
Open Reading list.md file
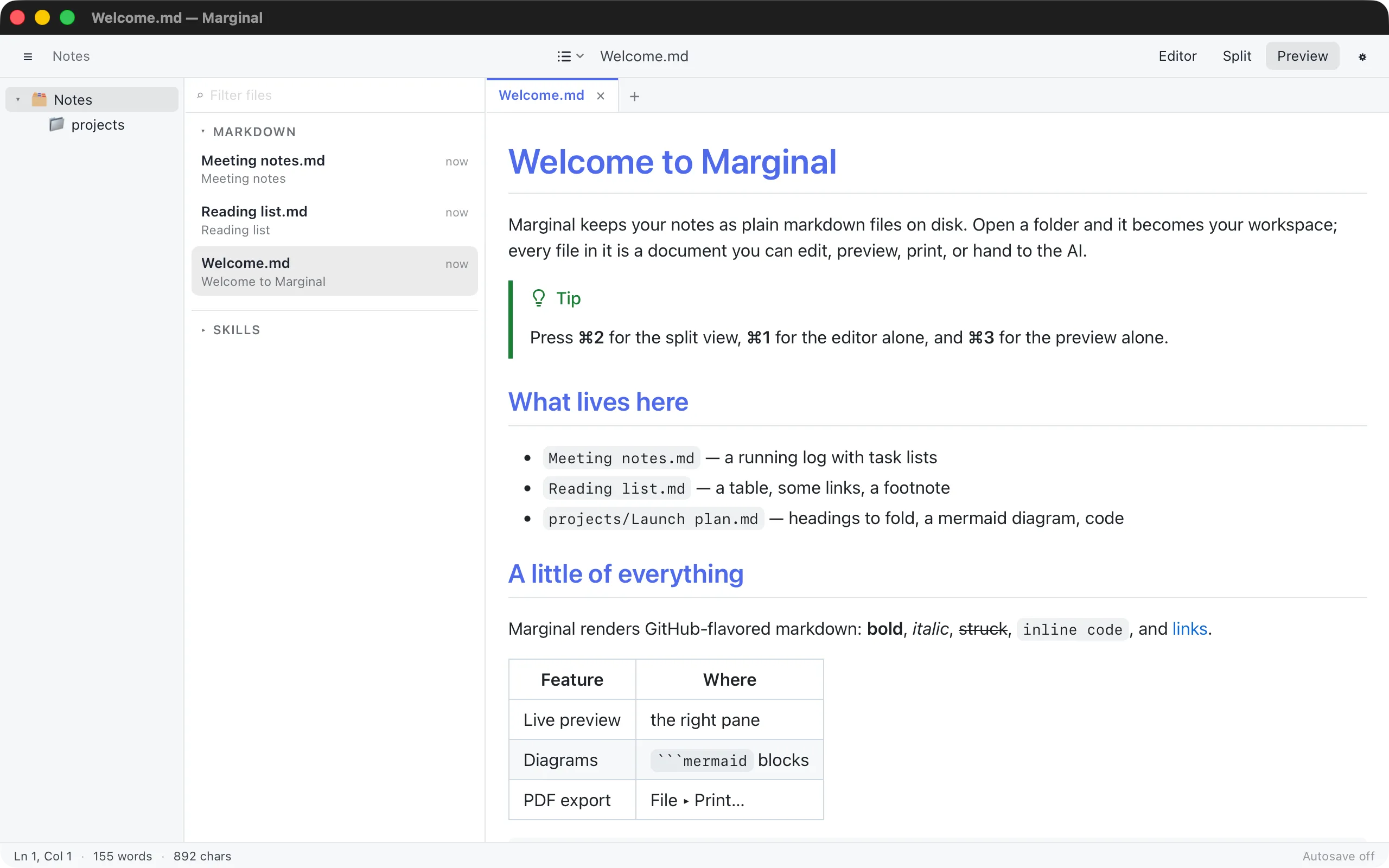coord(335,220)
